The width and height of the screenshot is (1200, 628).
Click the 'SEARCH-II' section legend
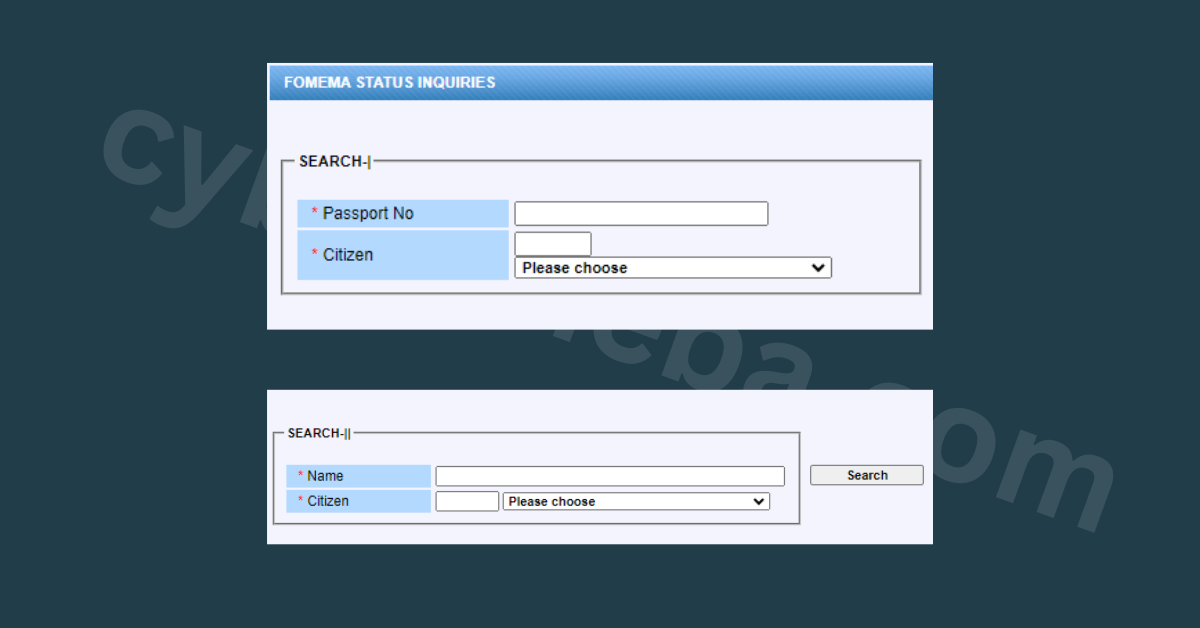point(318,433)
